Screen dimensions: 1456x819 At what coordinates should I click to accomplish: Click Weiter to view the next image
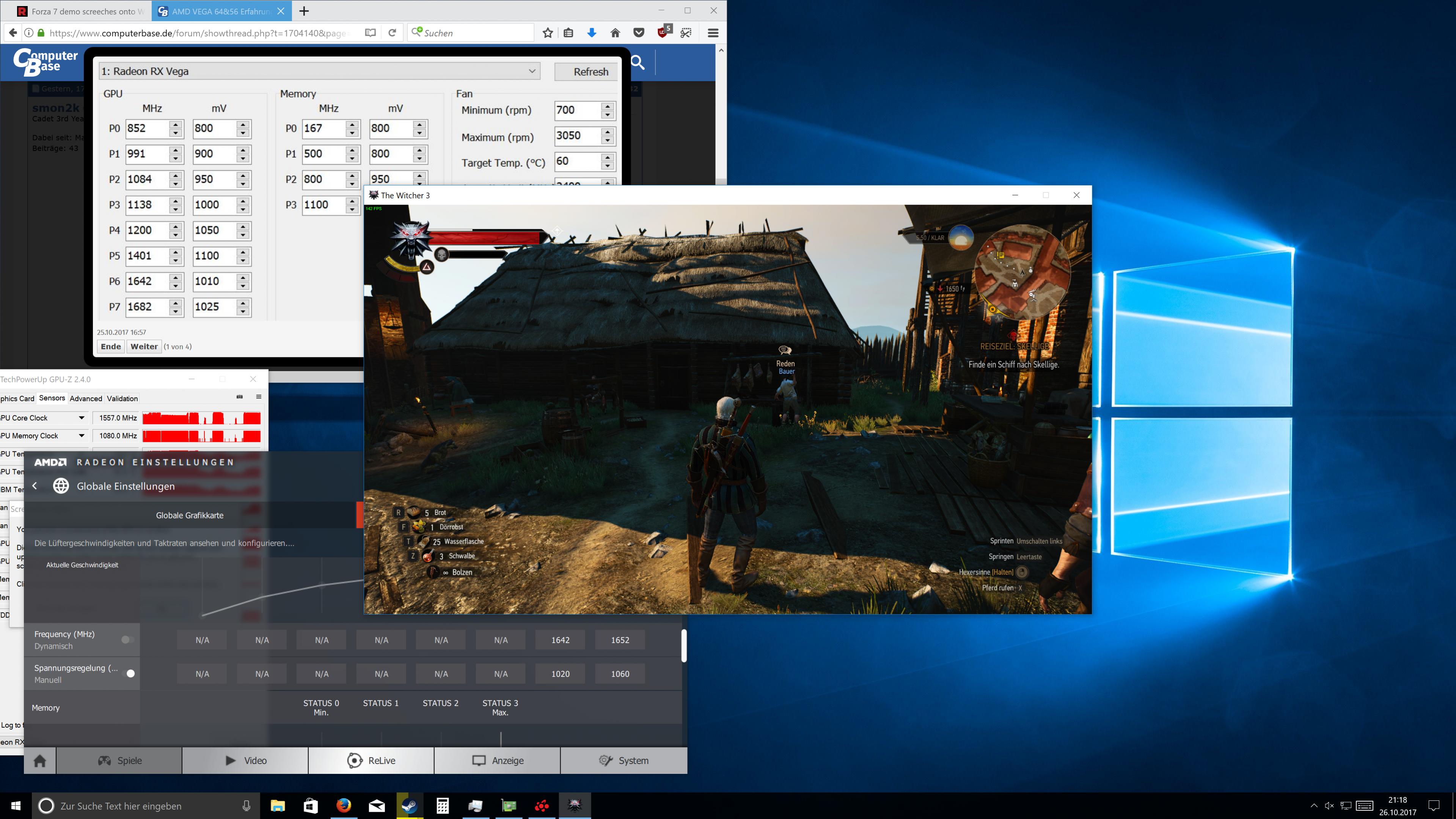pos(144,346)
